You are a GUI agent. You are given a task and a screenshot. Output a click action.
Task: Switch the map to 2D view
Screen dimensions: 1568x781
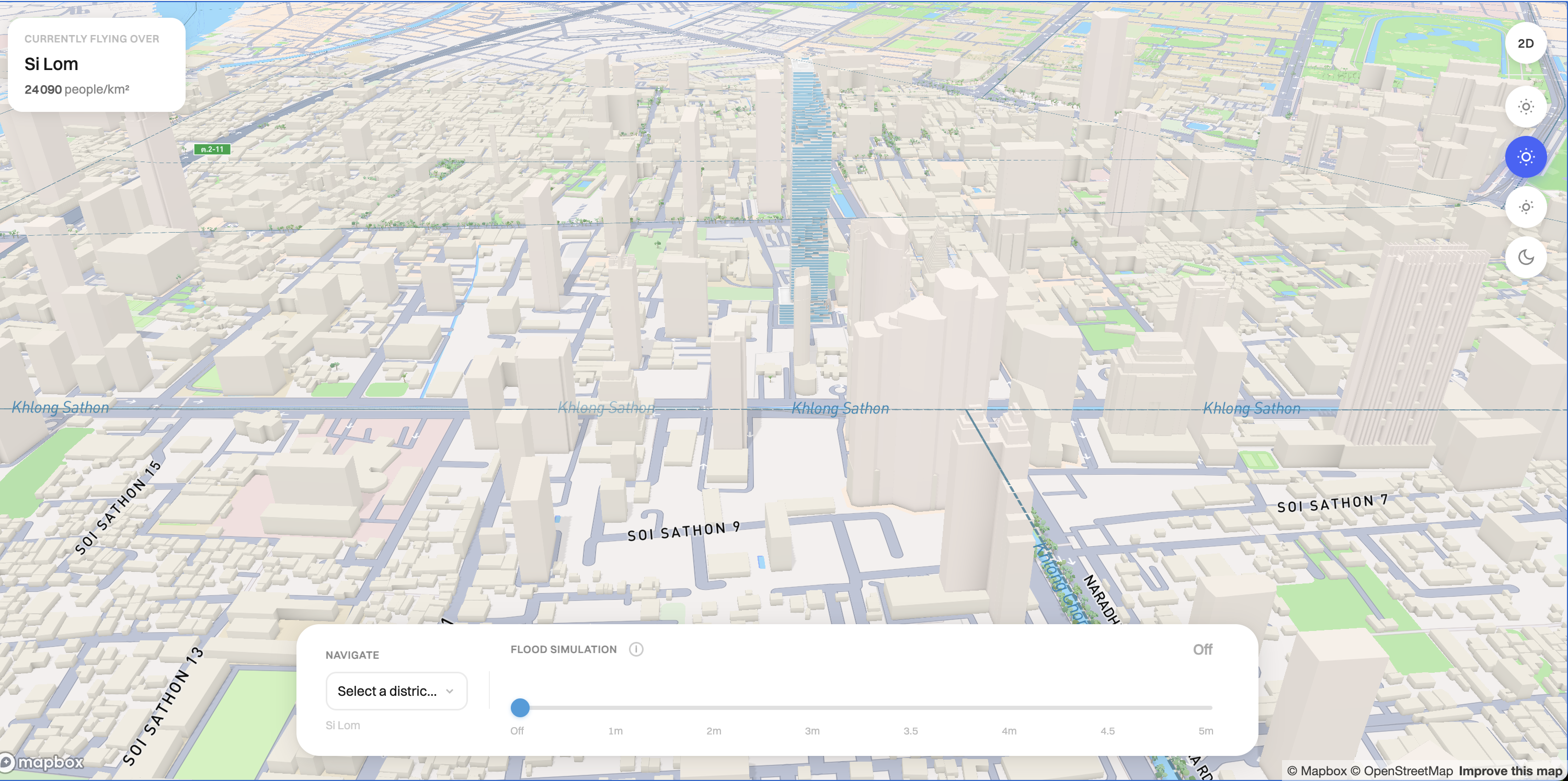pos(1526,43)
